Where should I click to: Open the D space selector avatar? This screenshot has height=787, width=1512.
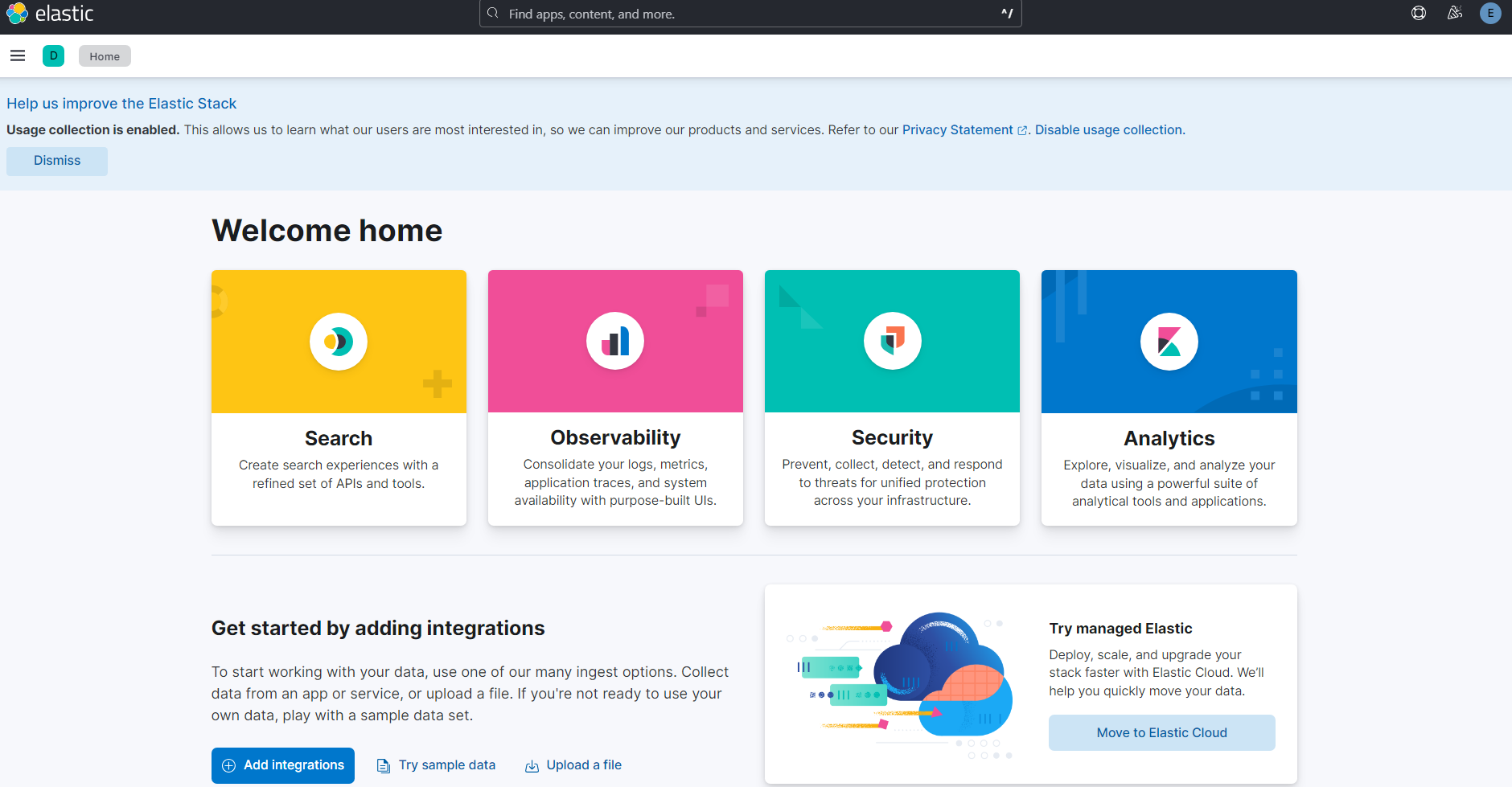[54, 55]
